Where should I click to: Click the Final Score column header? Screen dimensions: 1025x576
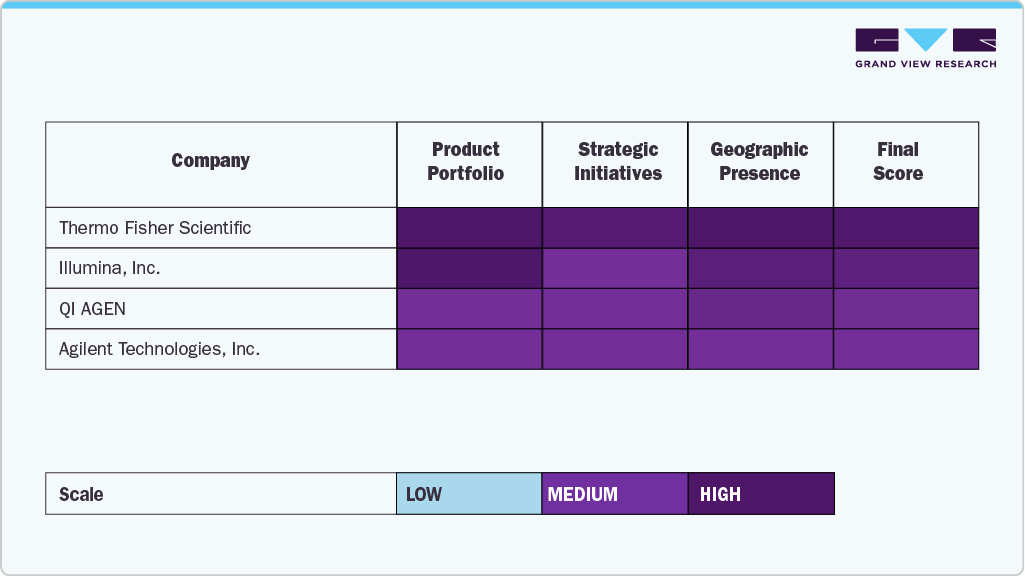[x=897, y=161]
